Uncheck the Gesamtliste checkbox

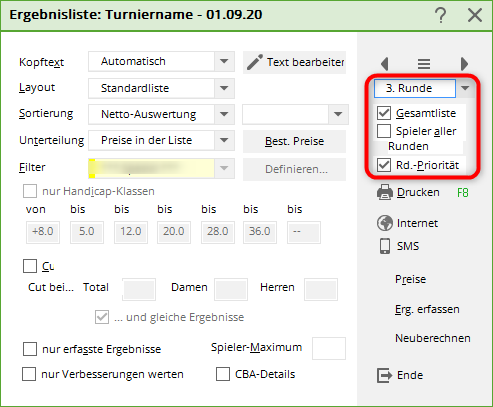[384, 113]
